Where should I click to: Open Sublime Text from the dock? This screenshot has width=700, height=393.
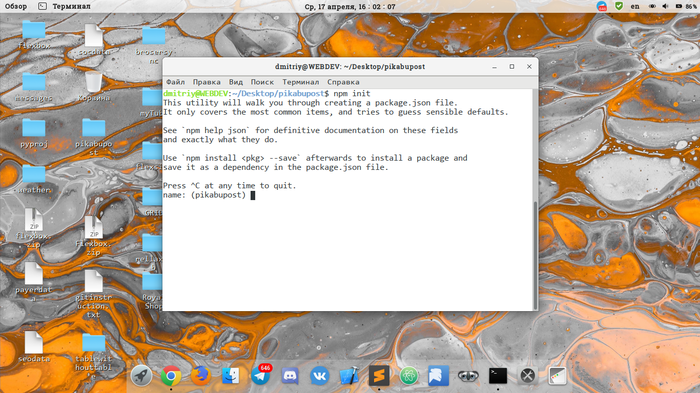379,376
